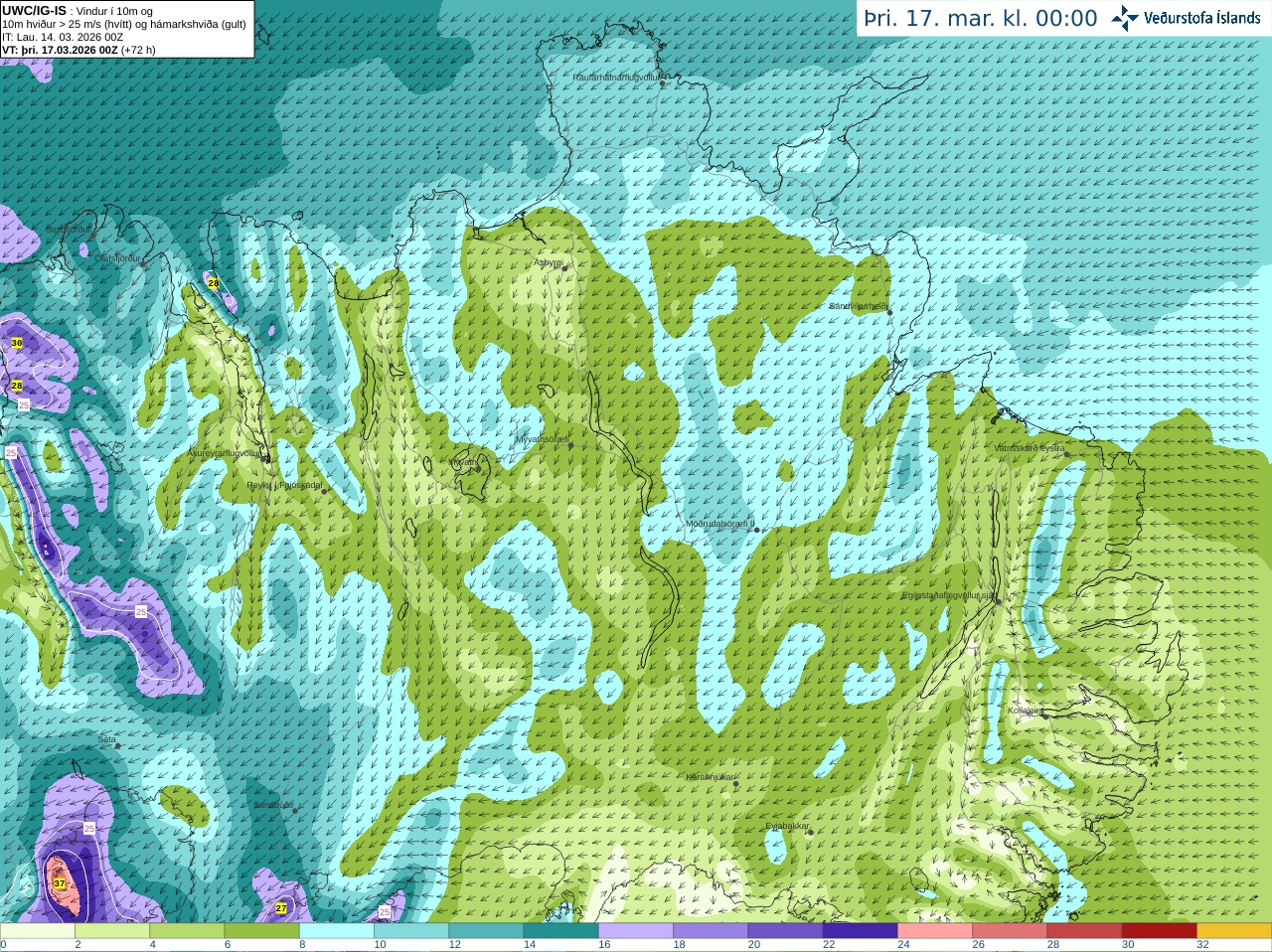Click the Veðurstofa Íslands logo icon
1272x952 pixels.
pyautogui.click(x=1125, y=18)
